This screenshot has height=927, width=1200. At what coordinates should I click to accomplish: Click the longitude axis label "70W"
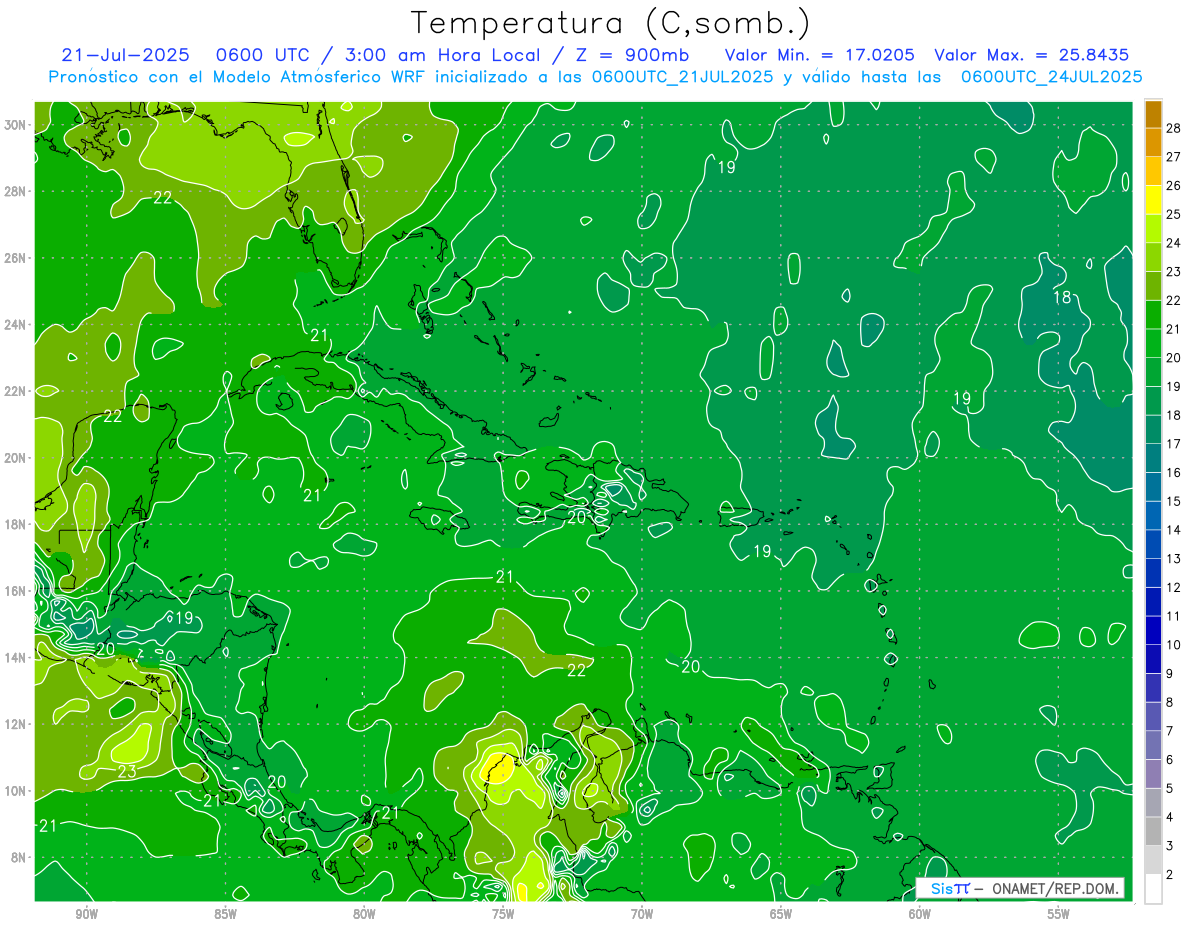click(642, 913)
